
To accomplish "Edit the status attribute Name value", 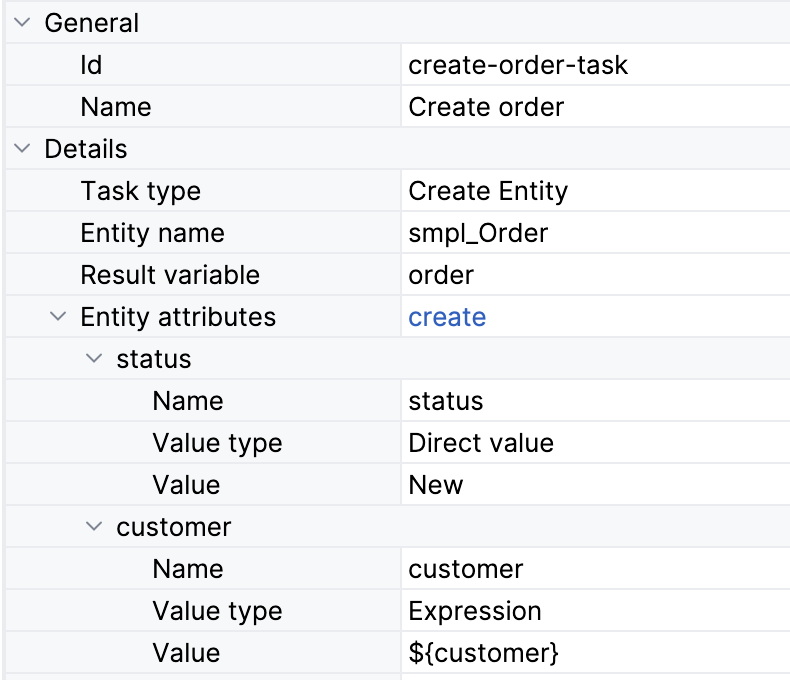I will coord(446,402).
